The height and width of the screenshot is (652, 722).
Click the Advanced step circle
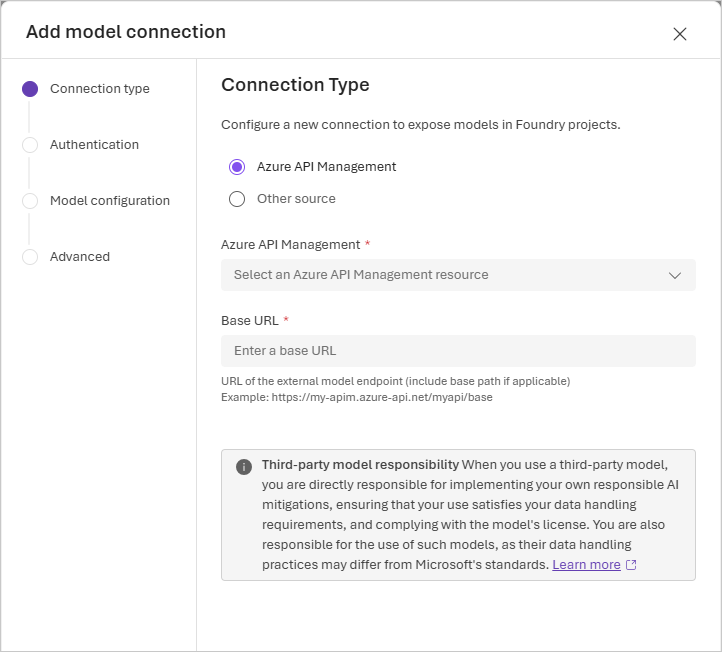click(x=30, y=257)
